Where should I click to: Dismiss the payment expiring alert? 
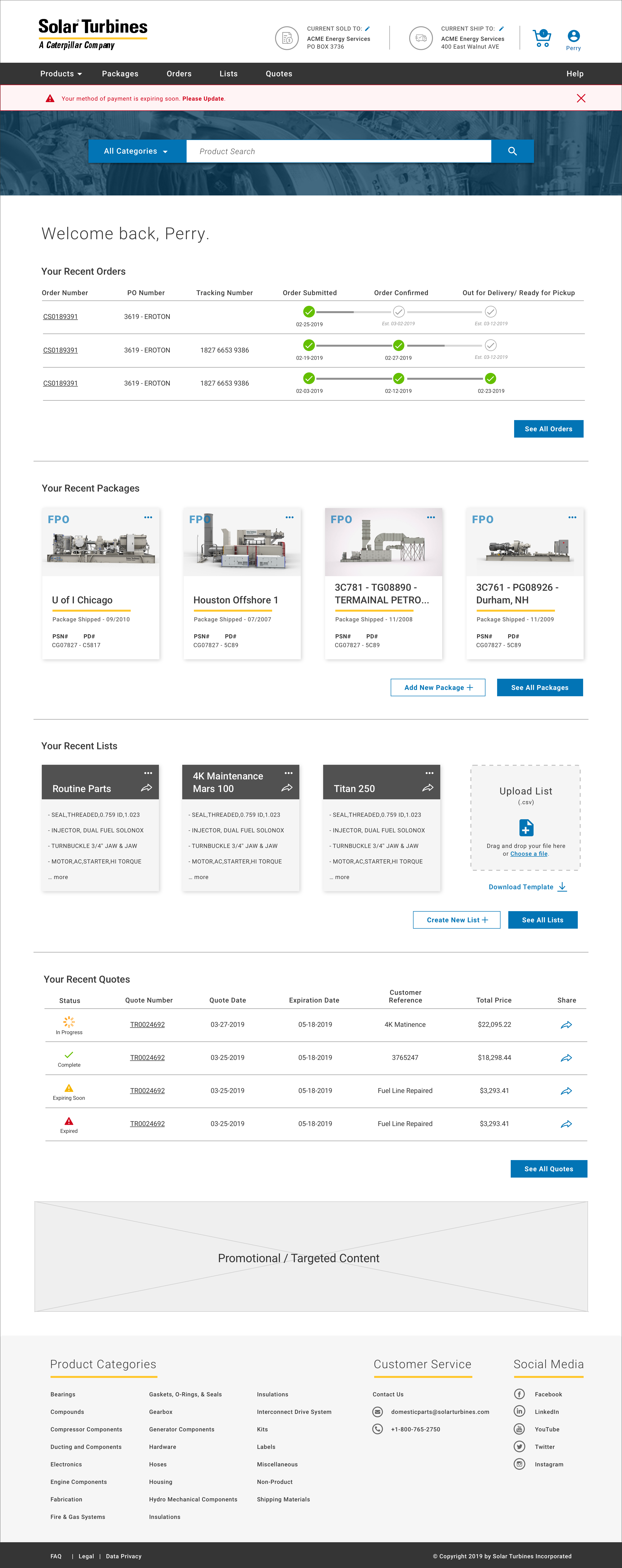581,98
